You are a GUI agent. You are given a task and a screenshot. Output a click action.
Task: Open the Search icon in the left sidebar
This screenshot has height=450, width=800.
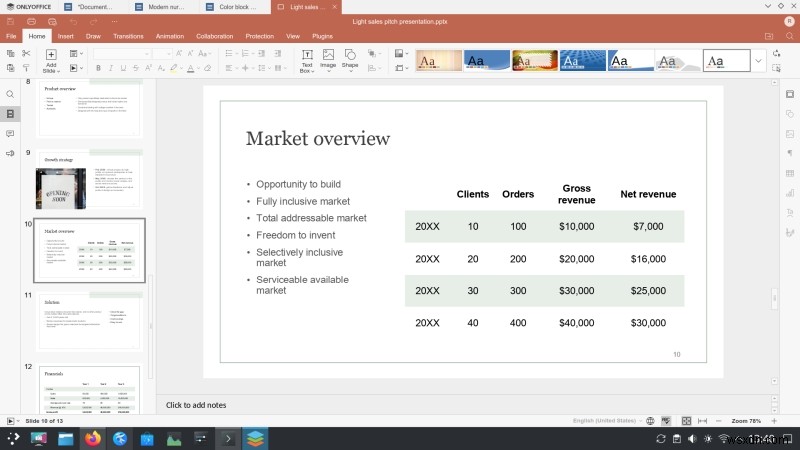coord(10,94)
